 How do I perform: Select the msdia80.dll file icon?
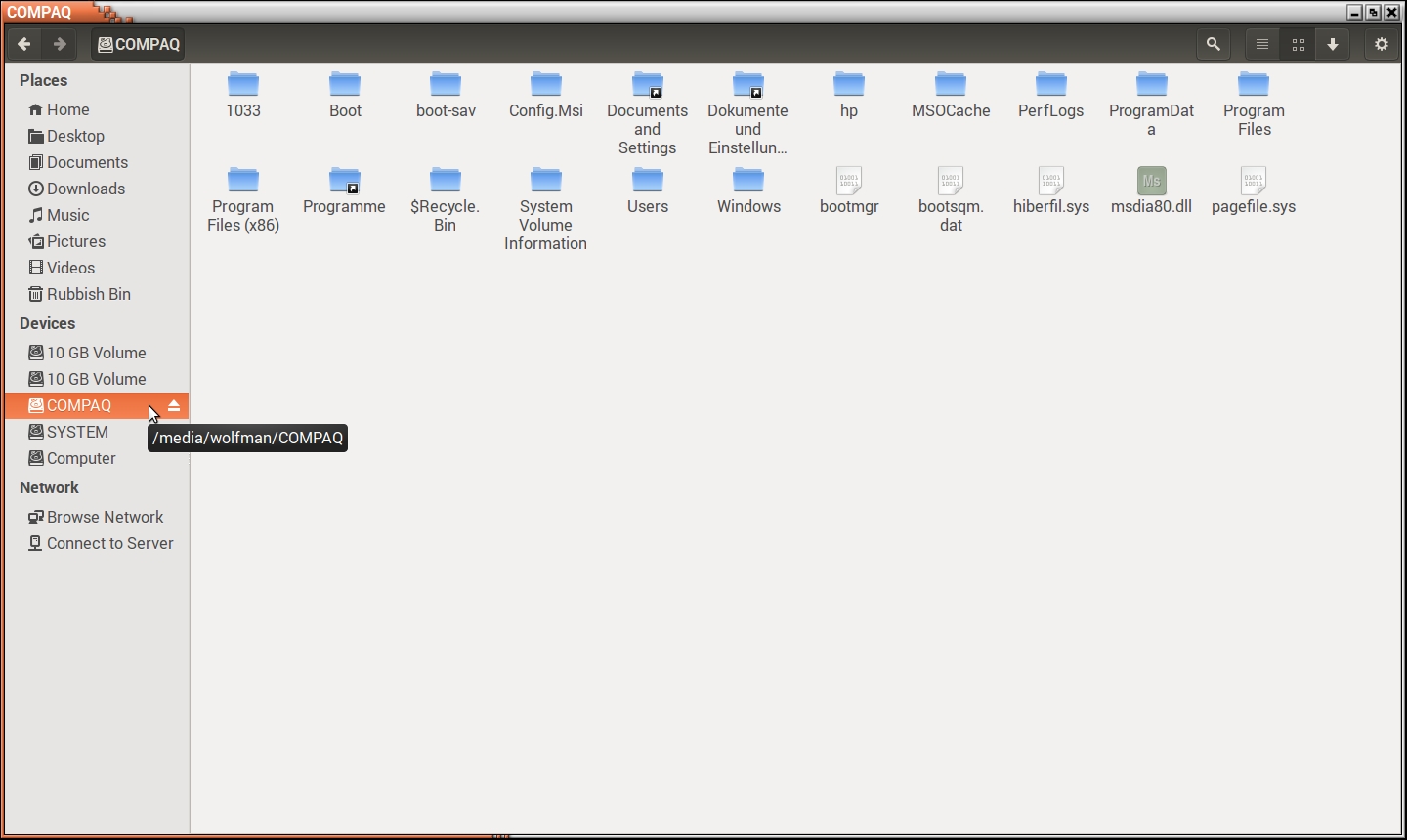1151,181
